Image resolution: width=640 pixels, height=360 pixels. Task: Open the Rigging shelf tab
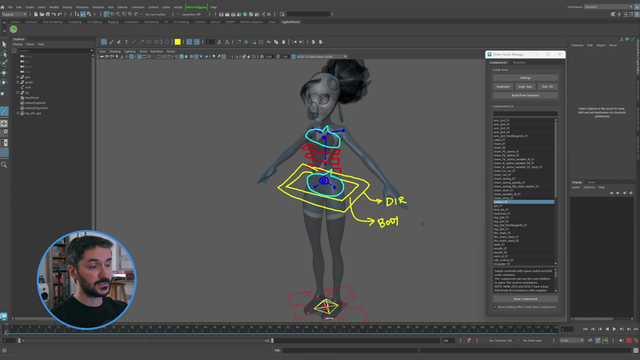[113, 22]
